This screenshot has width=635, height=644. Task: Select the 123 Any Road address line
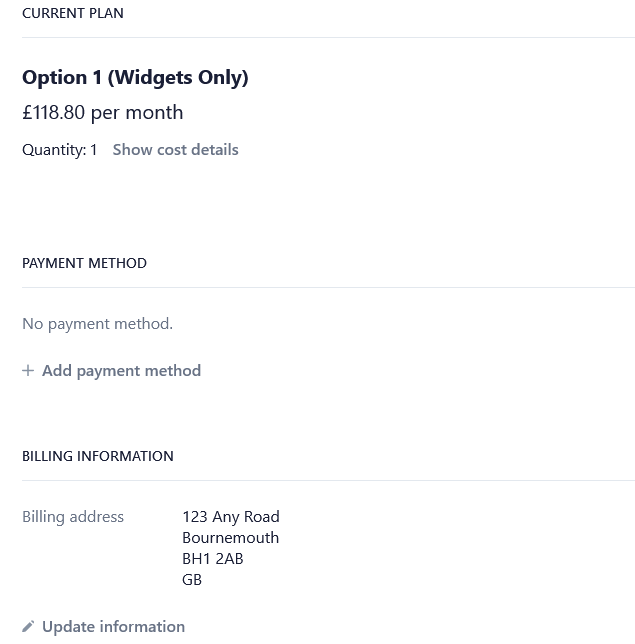231,516
